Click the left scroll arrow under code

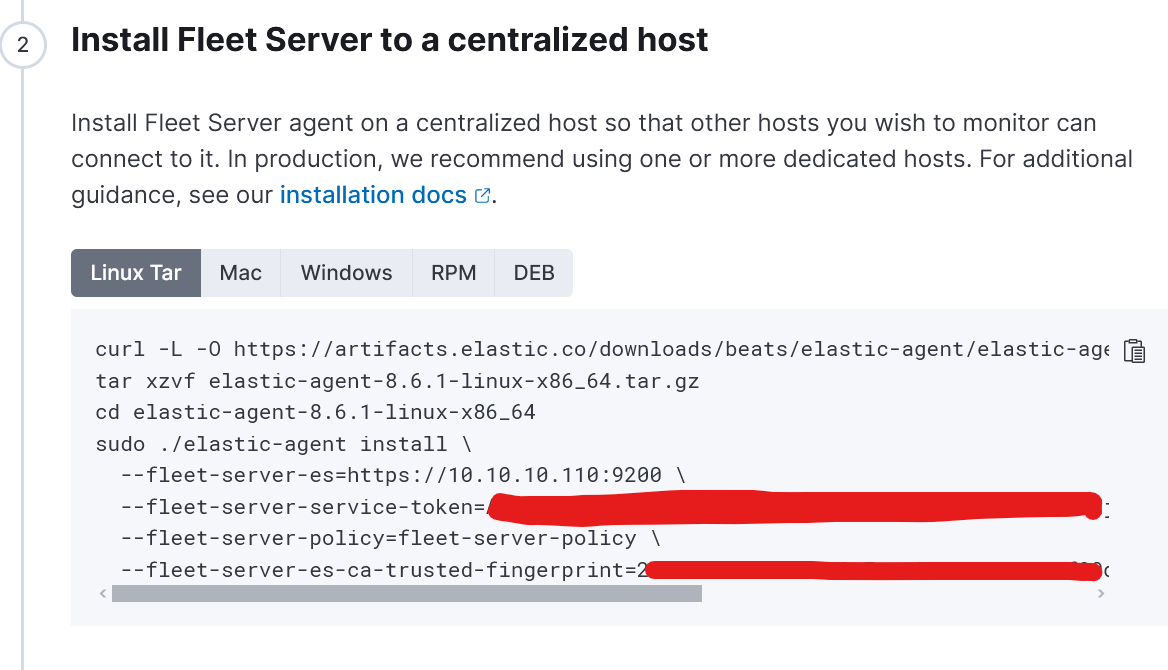click(102, 594)
